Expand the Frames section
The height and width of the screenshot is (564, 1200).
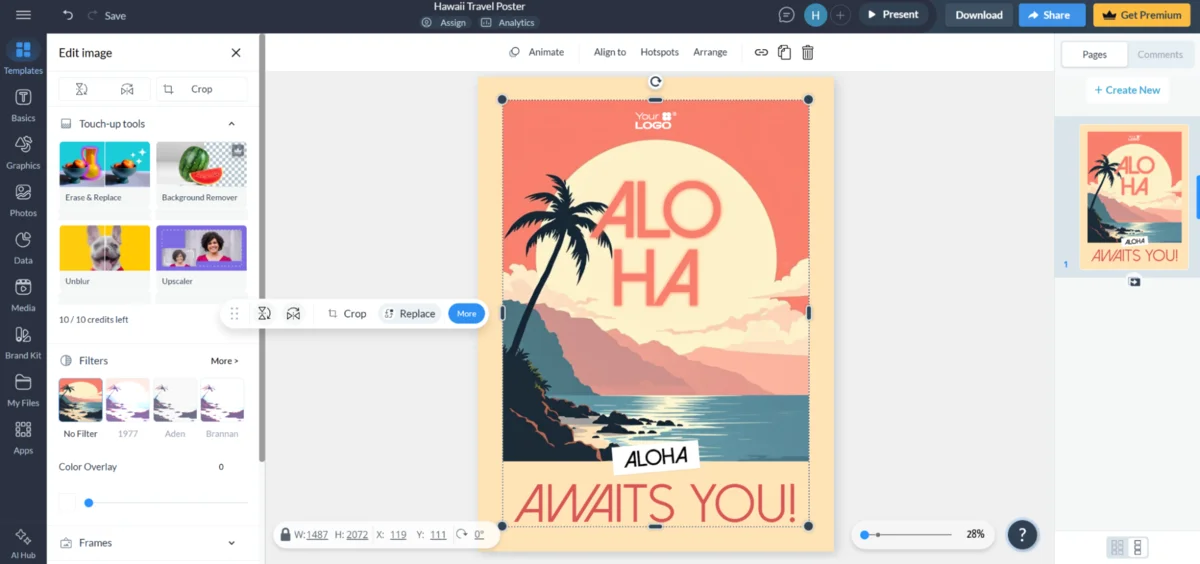(231, 543)
